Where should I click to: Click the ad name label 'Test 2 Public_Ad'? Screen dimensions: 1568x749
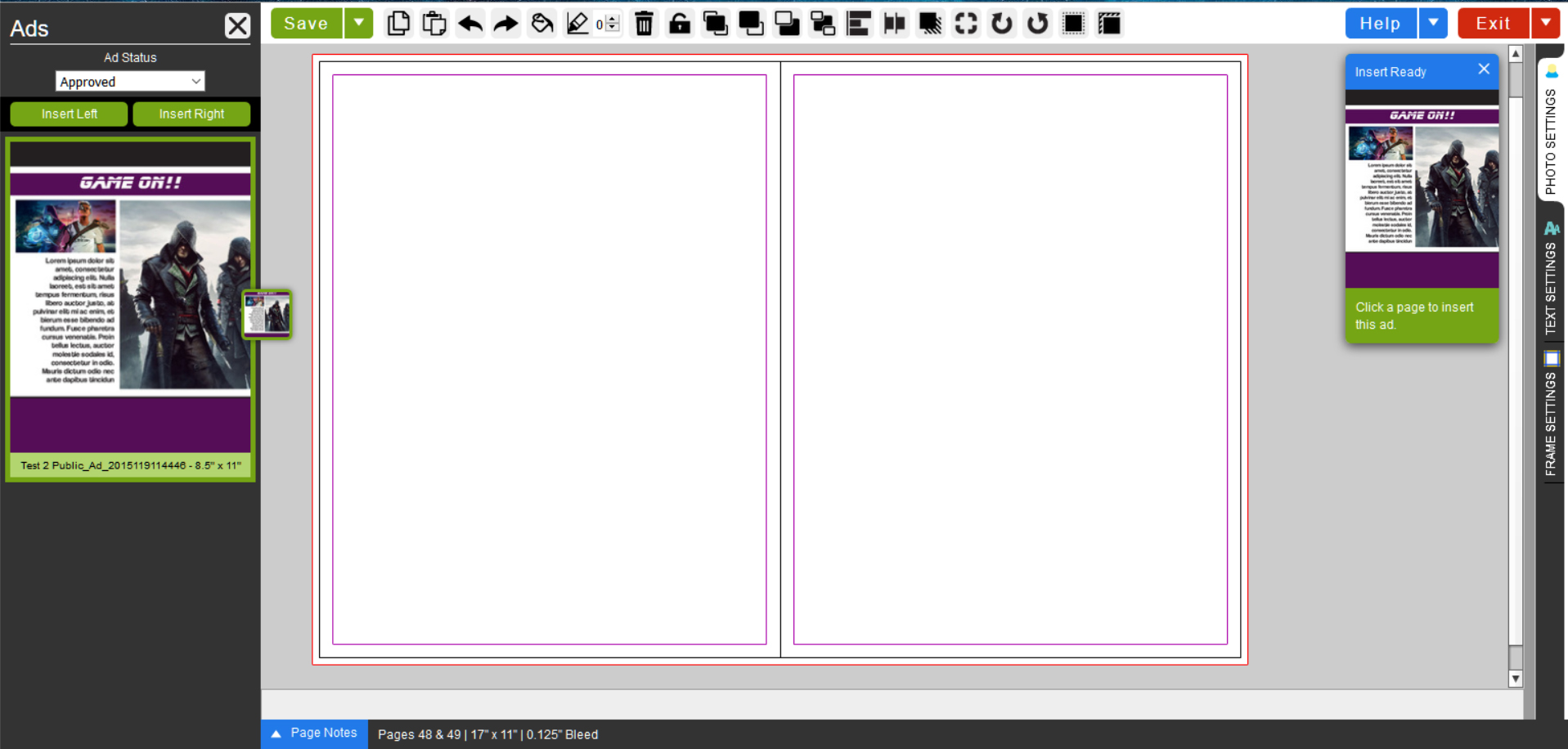coord(131,466)
